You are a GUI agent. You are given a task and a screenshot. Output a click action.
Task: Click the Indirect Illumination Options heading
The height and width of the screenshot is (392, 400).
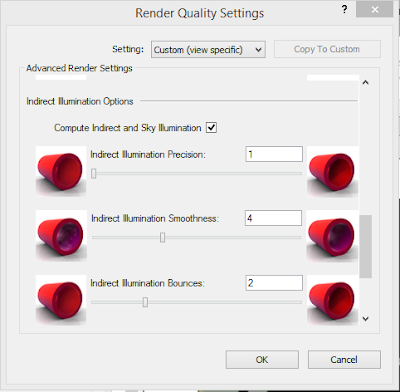pyautogui.click(x=80, y=101)
